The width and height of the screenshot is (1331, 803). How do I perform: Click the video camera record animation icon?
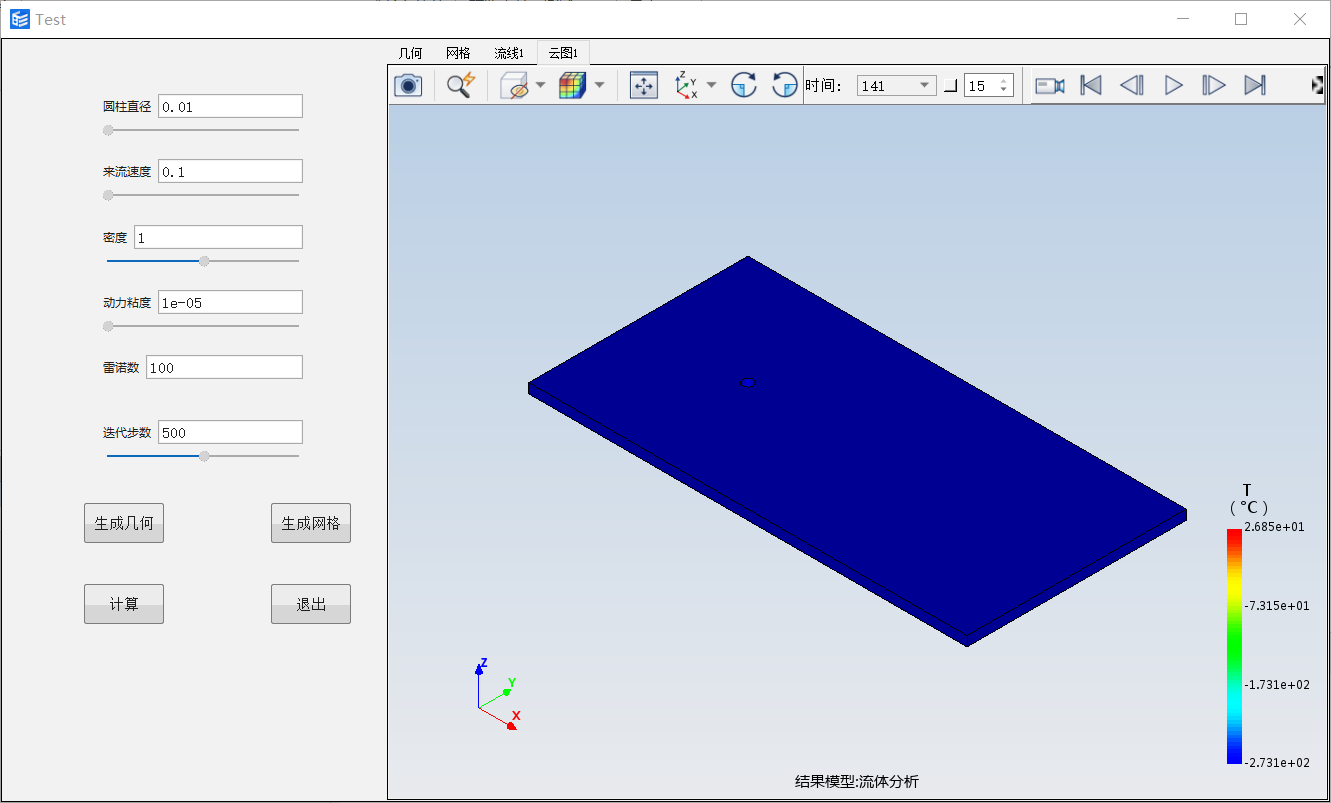[1050, 86]
